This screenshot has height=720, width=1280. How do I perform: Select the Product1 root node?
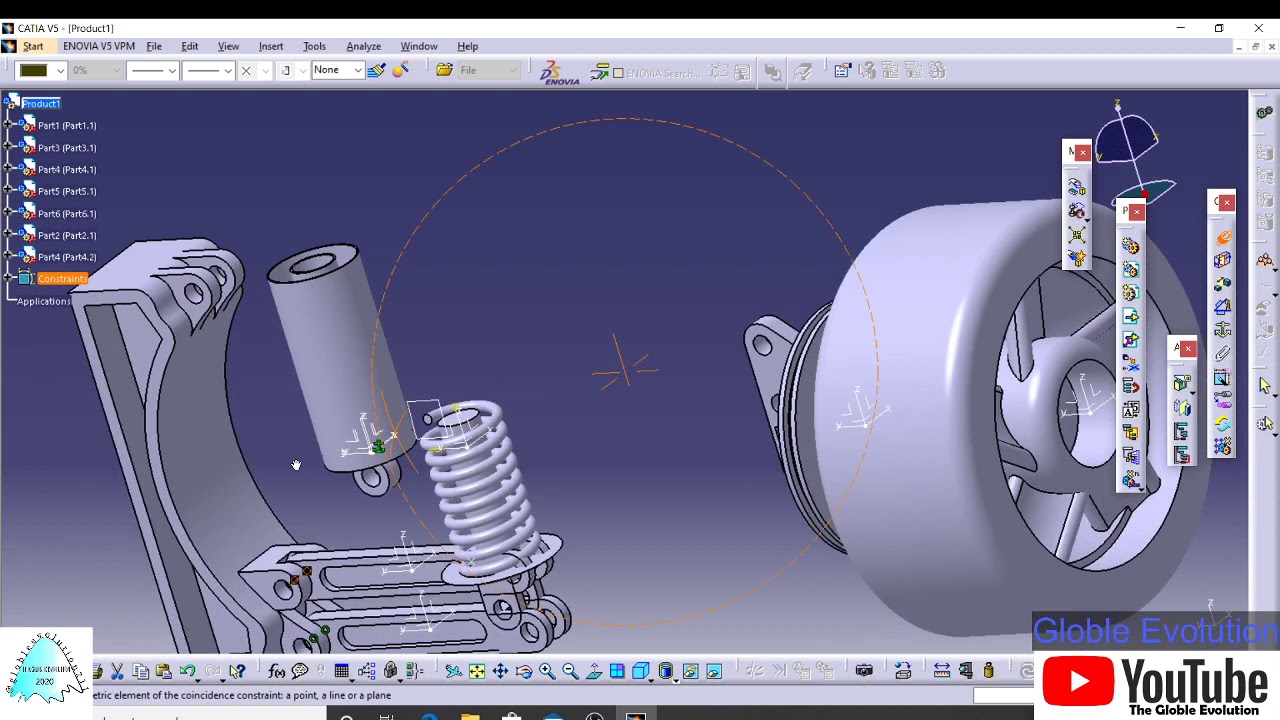click(x=41, y=103)
